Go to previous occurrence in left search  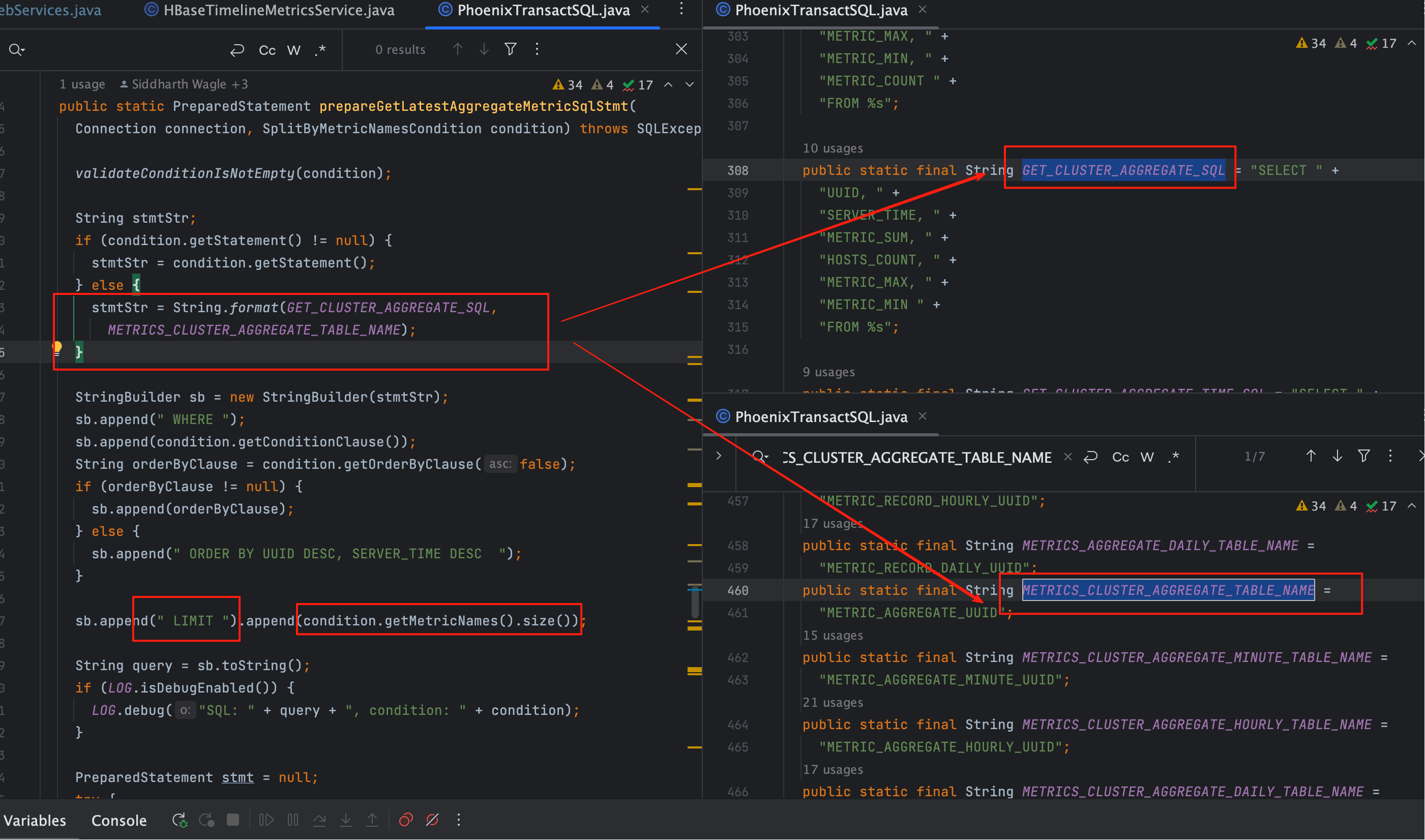(x=457, y=49)
